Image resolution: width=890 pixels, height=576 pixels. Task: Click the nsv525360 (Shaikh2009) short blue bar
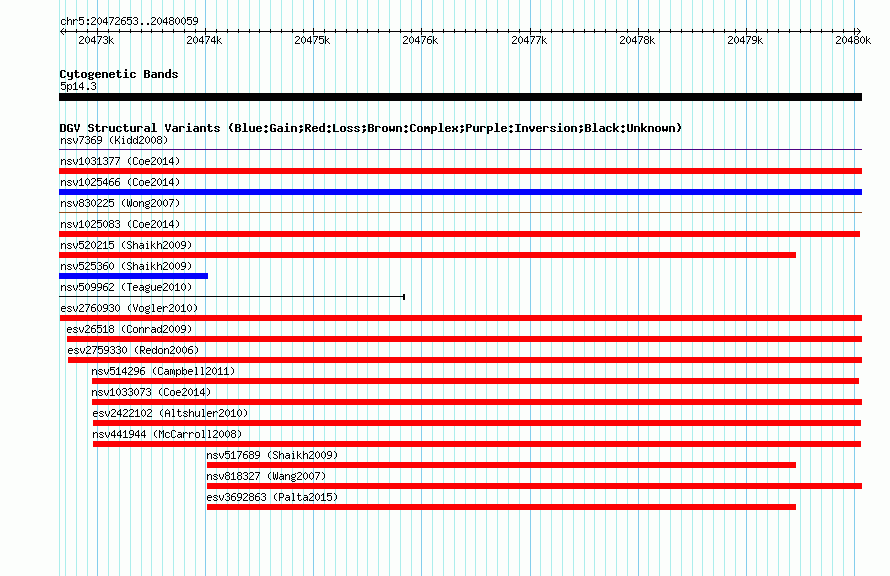pyautogui.click(x=133, y=276)
